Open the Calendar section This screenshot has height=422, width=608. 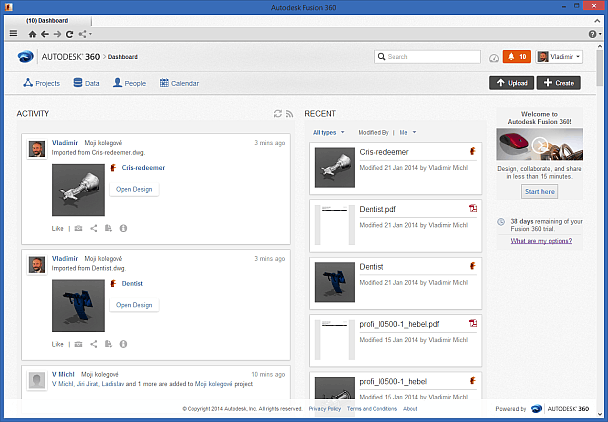[179, 83]
